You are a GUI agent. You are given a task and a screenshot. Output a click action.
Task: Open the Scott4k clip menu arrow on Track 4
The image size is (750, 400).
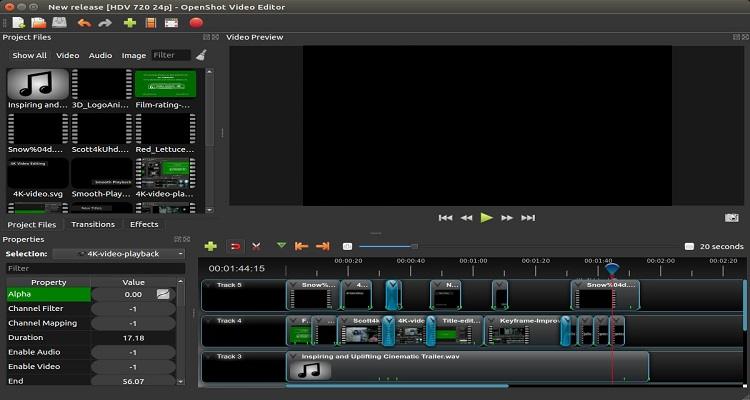pyautogui.click(x=345, y=321)
